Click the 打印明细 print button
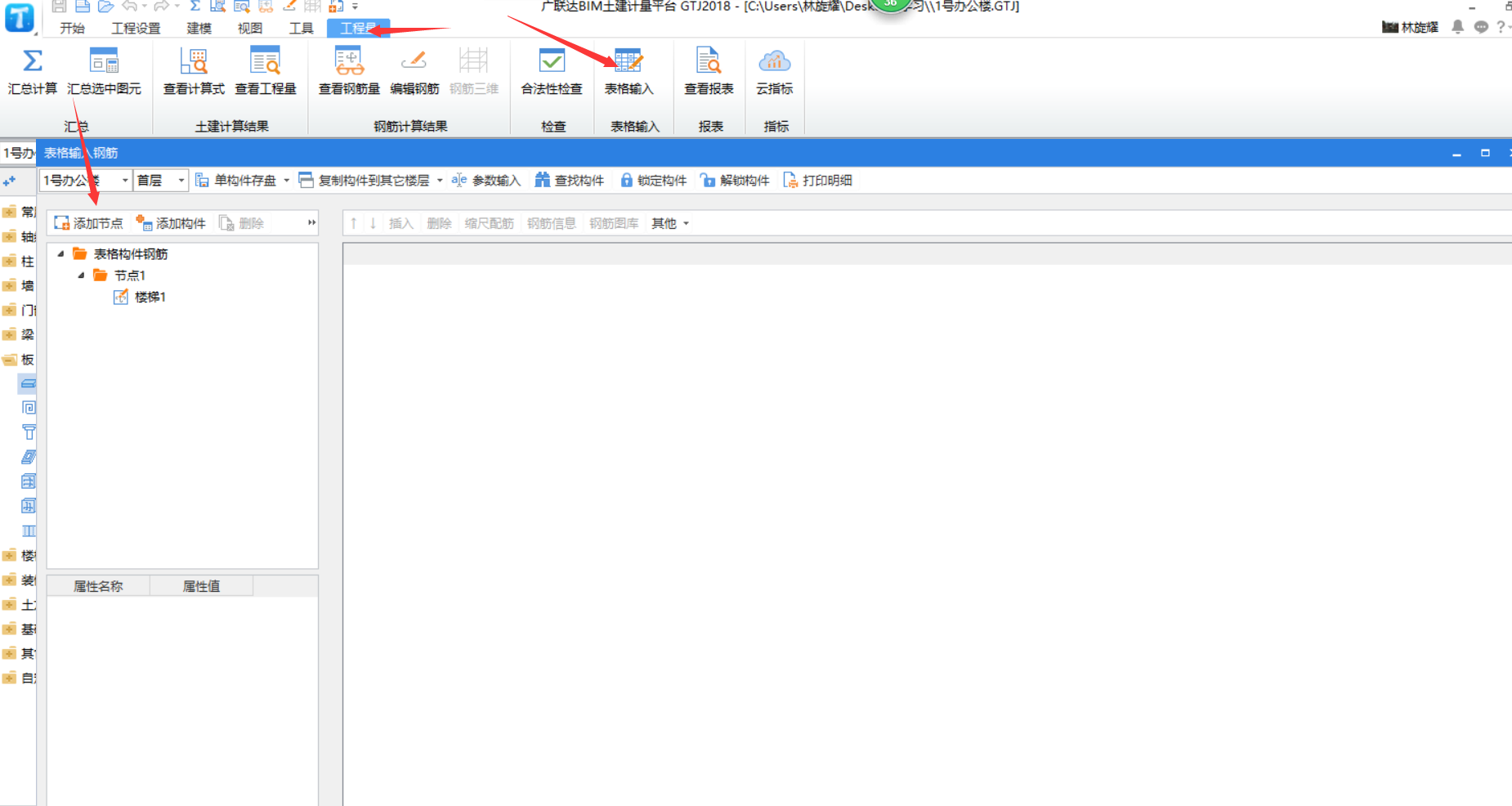This screenshot has width=1512, height=806. [817, 181]
